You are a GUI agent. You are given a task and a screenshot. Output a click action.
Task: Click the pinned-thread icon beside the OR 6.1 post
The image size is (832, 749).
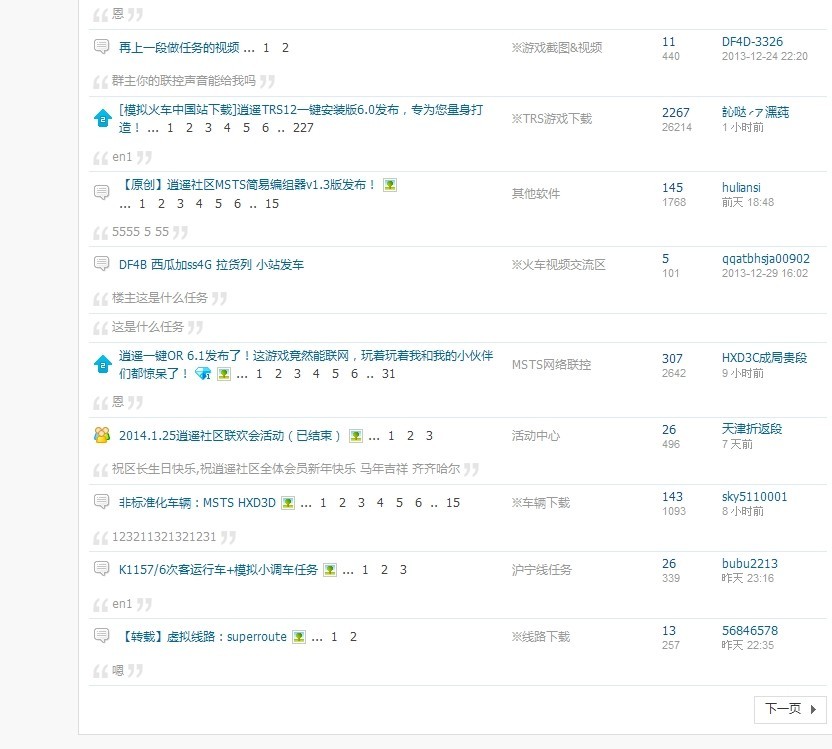[102, 364]
